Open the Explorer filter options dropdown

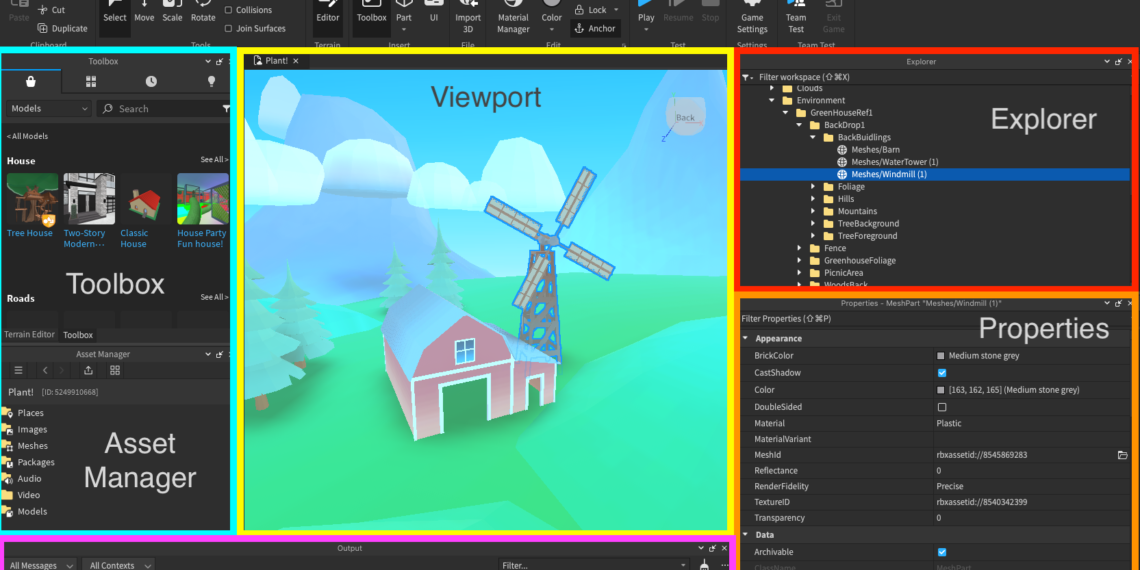(747, 77)
